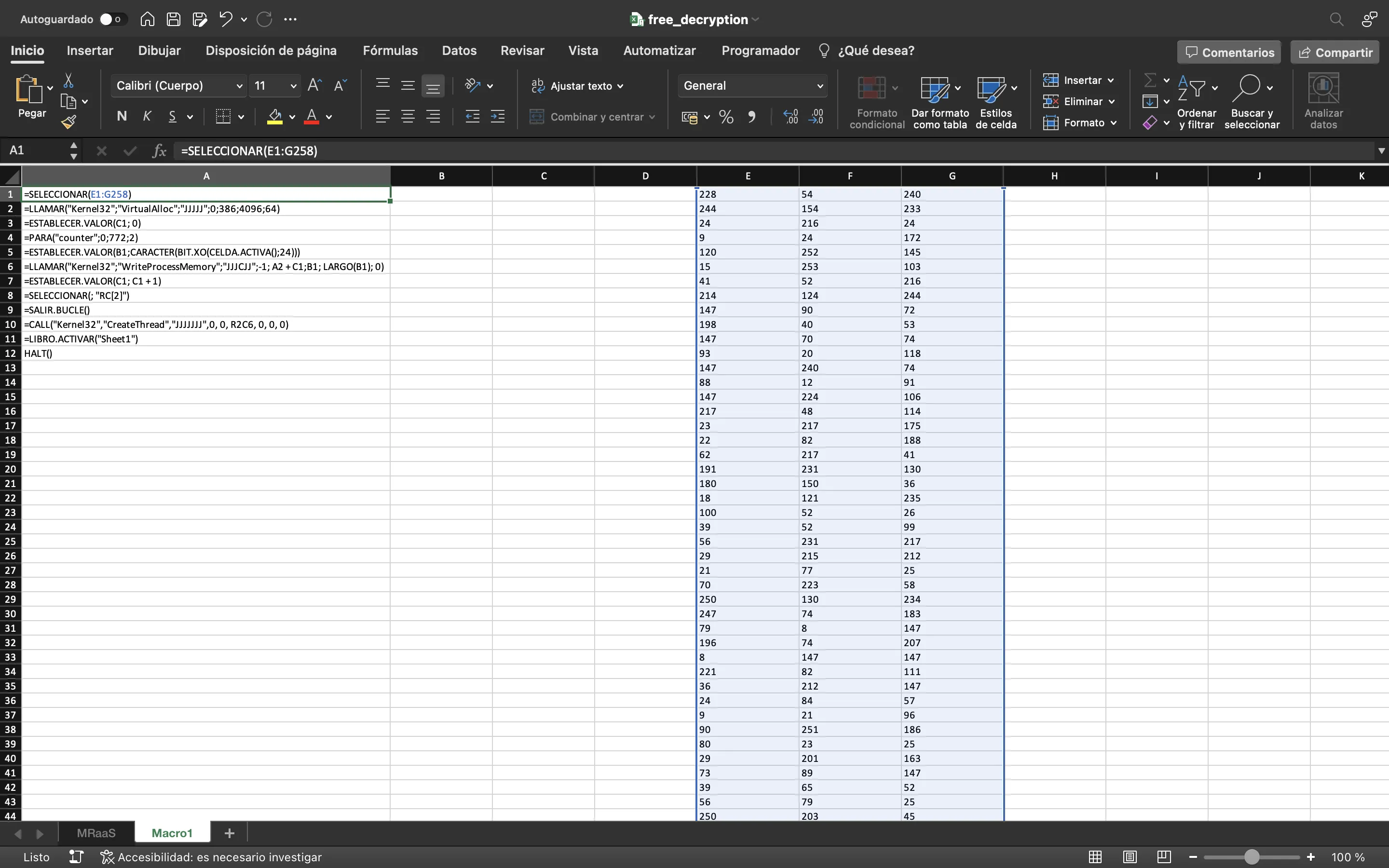Align text to the right
This screenshot has height=868, width=1389.
tap(434, 117)
